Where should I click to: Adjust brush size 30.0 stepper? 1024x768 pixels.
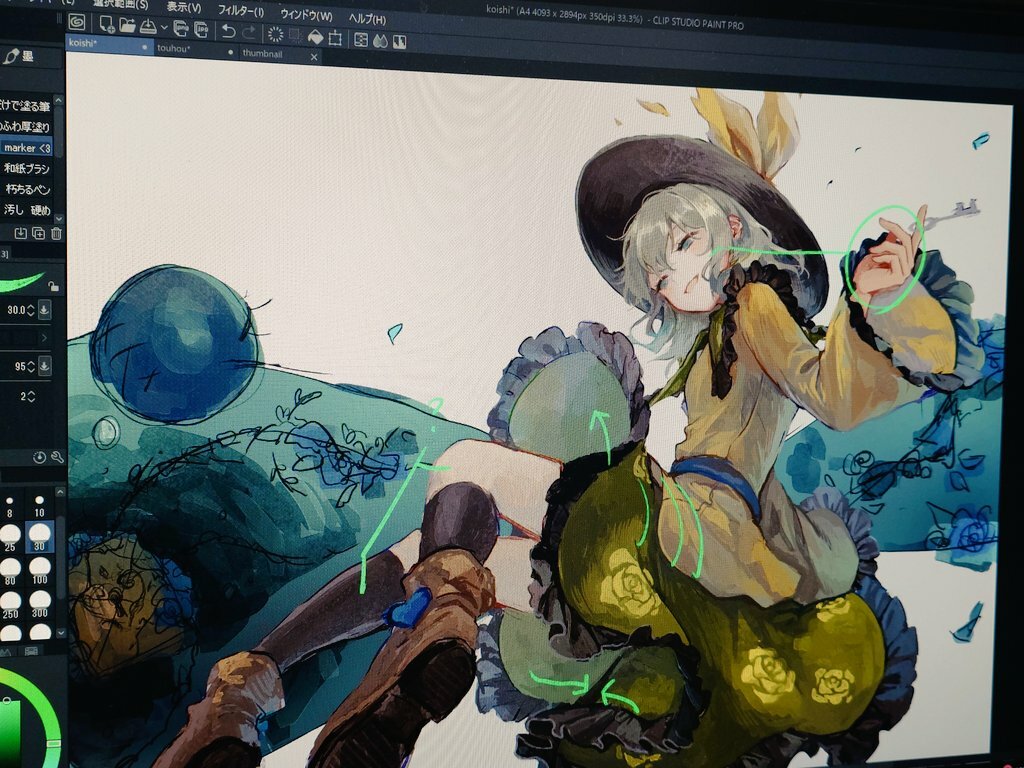click(x=30, y=310)
